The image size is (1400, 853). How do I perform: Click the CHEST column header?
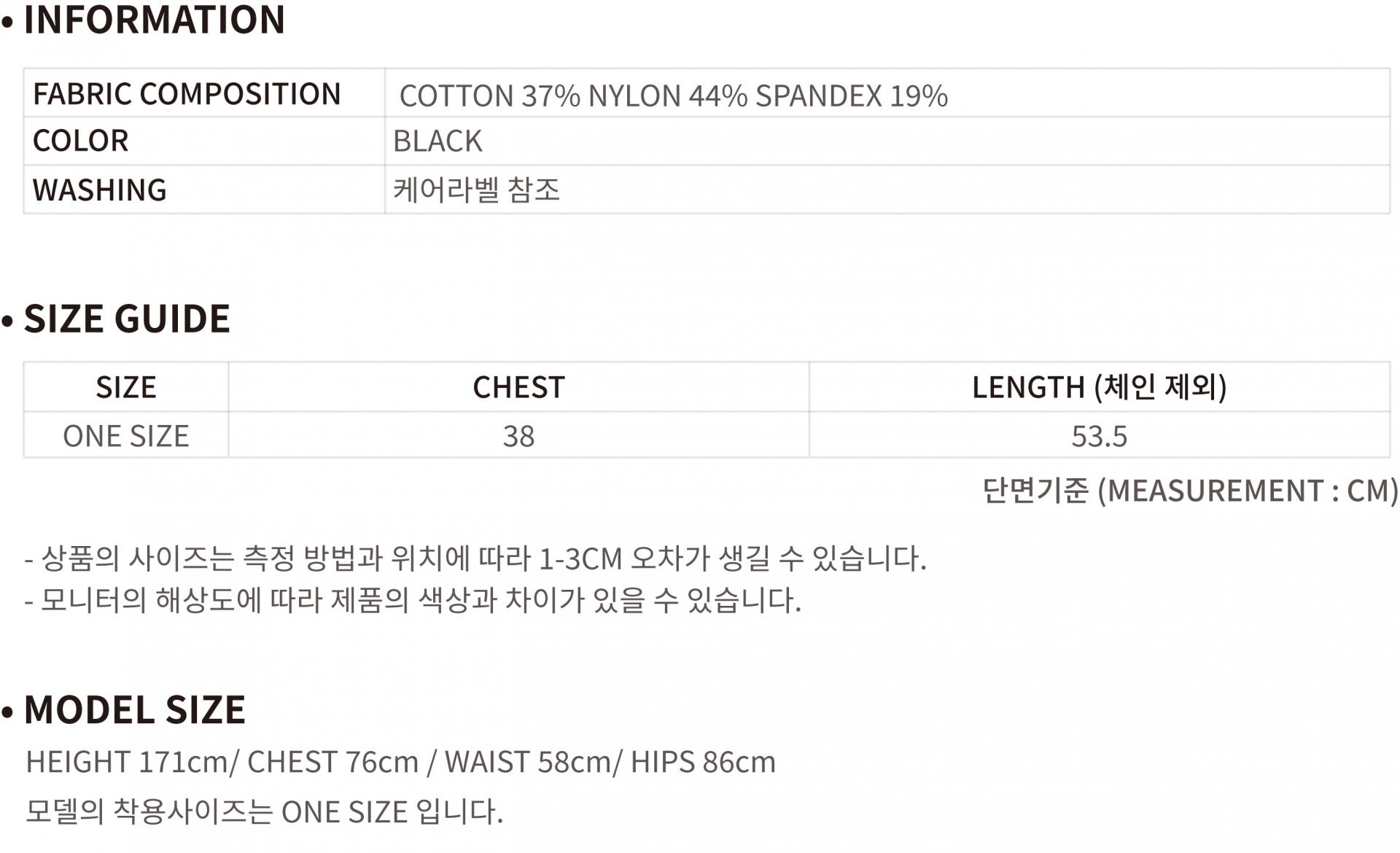pyautogui.click(x=518, y=387)
